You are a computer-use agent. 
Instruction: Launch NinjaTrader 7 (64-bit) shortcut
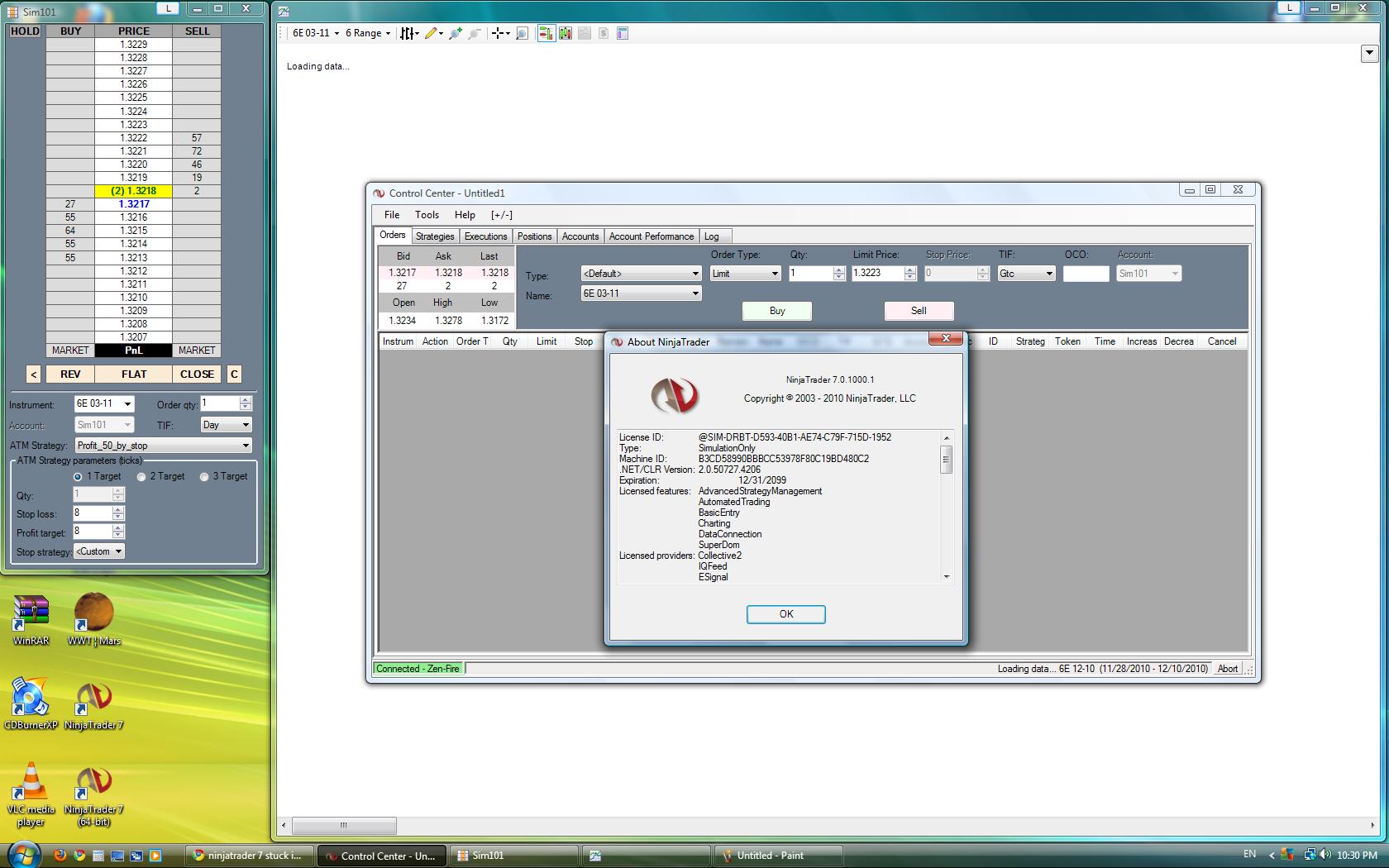click(93, 795)
